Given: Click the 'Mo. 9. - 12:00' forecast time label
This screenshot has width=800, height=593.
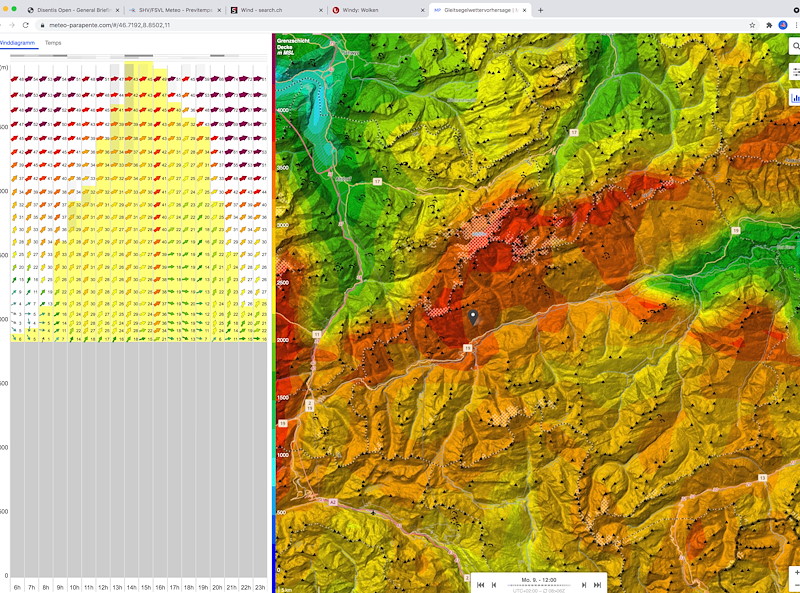Looking at the screenshot, I should [x=539, y=580].
